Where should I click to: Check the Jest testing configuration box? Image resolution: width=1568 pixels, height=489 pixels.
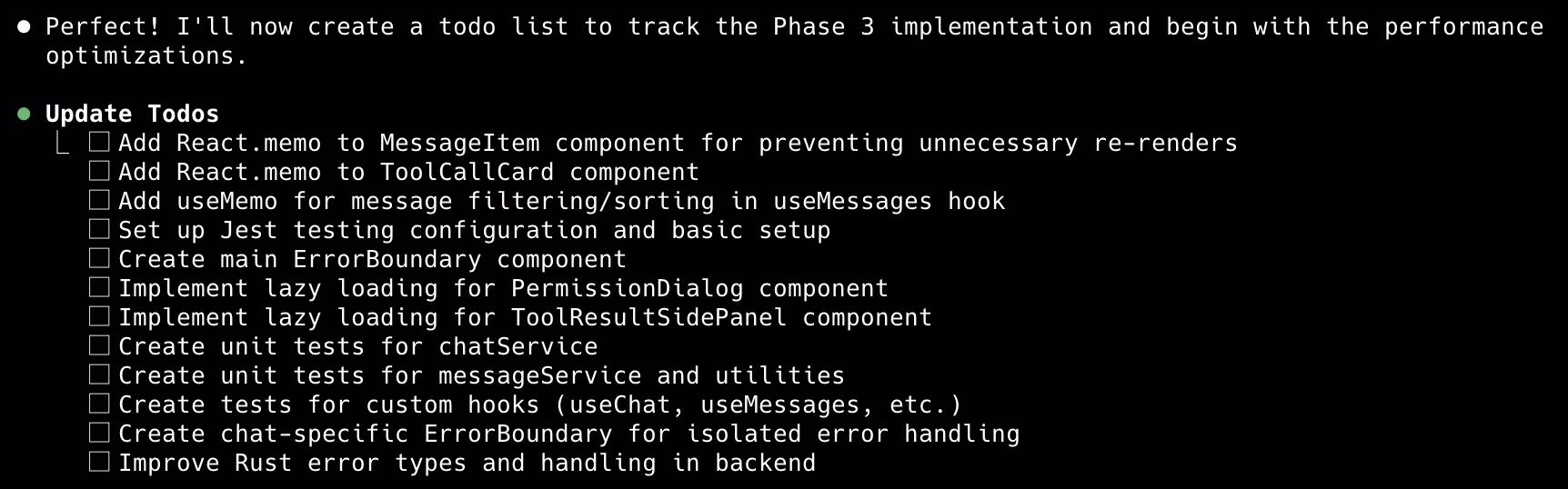coord(99,229)
